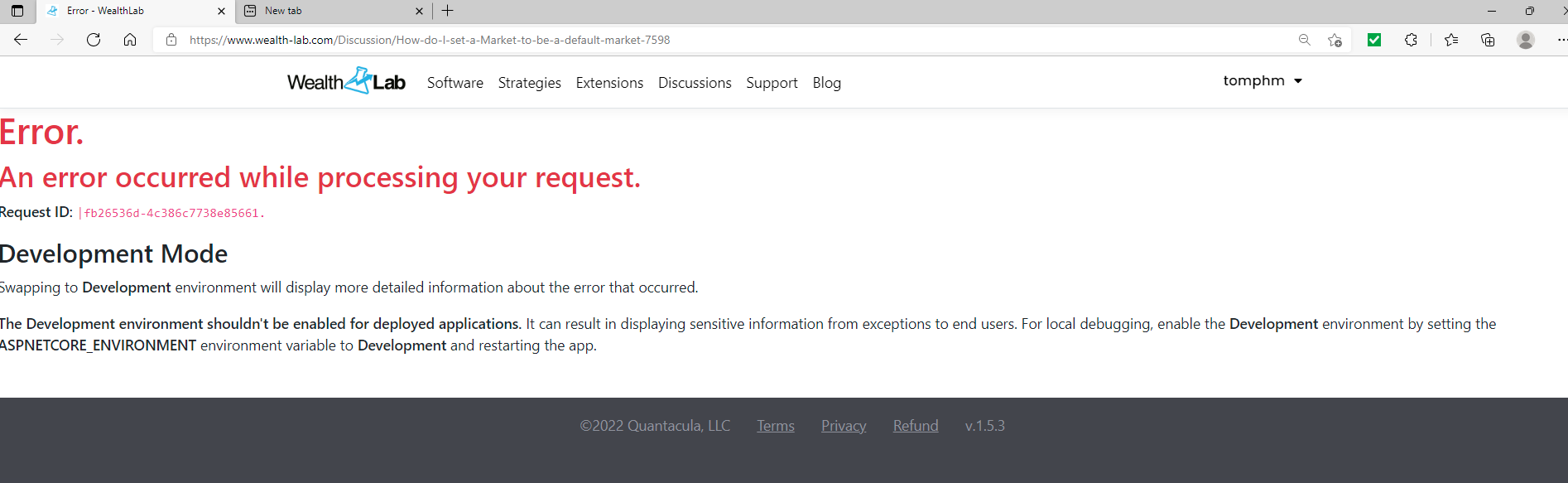Viewport: 1568px width, 483px height.
Task: Open the Discussions menu item
Action: tap(695, 83)
